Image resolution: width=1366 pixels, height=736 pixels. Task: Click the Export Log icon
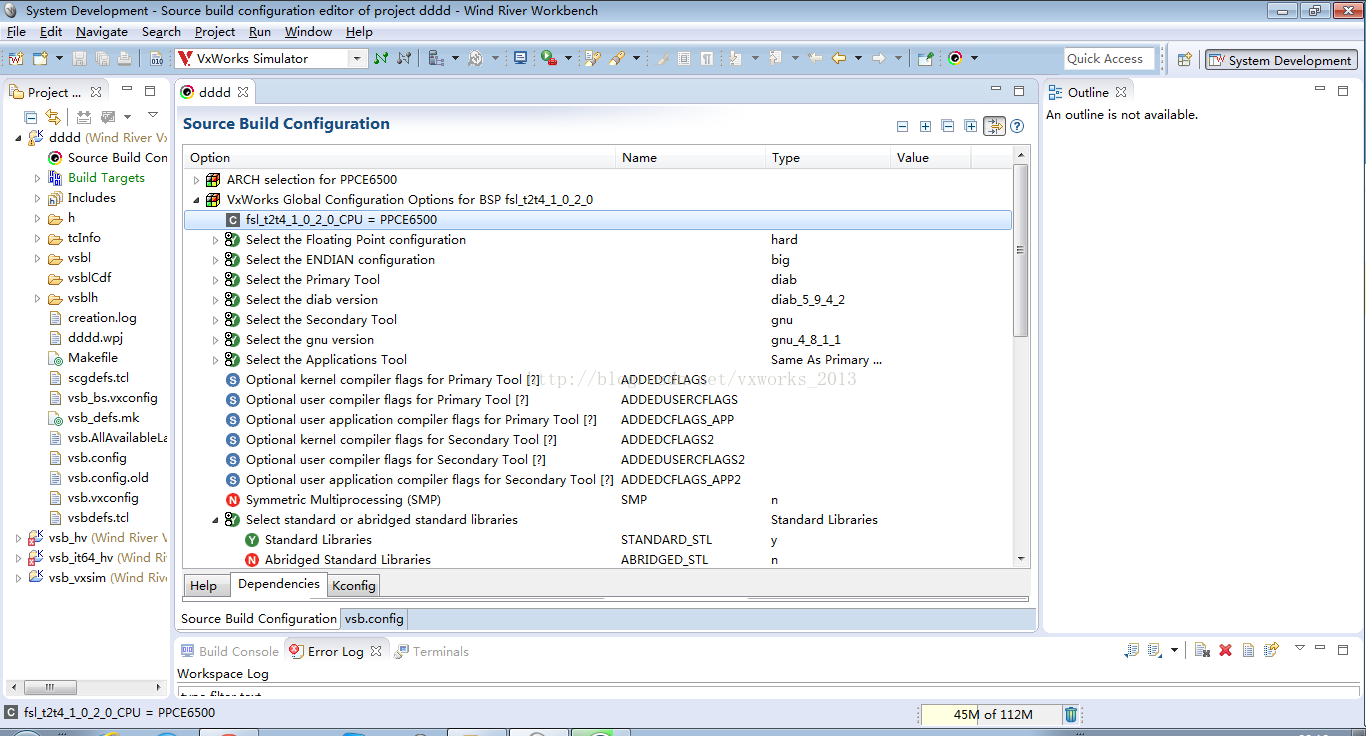(1132, 650)
